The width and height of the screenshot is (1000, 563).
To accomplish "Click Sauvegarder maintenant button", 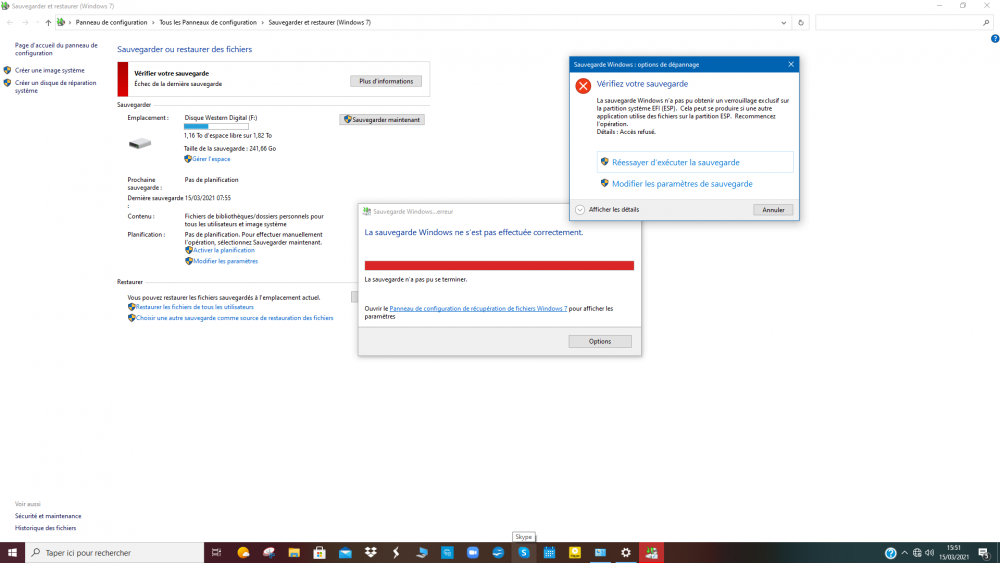I will coord(382,119).
